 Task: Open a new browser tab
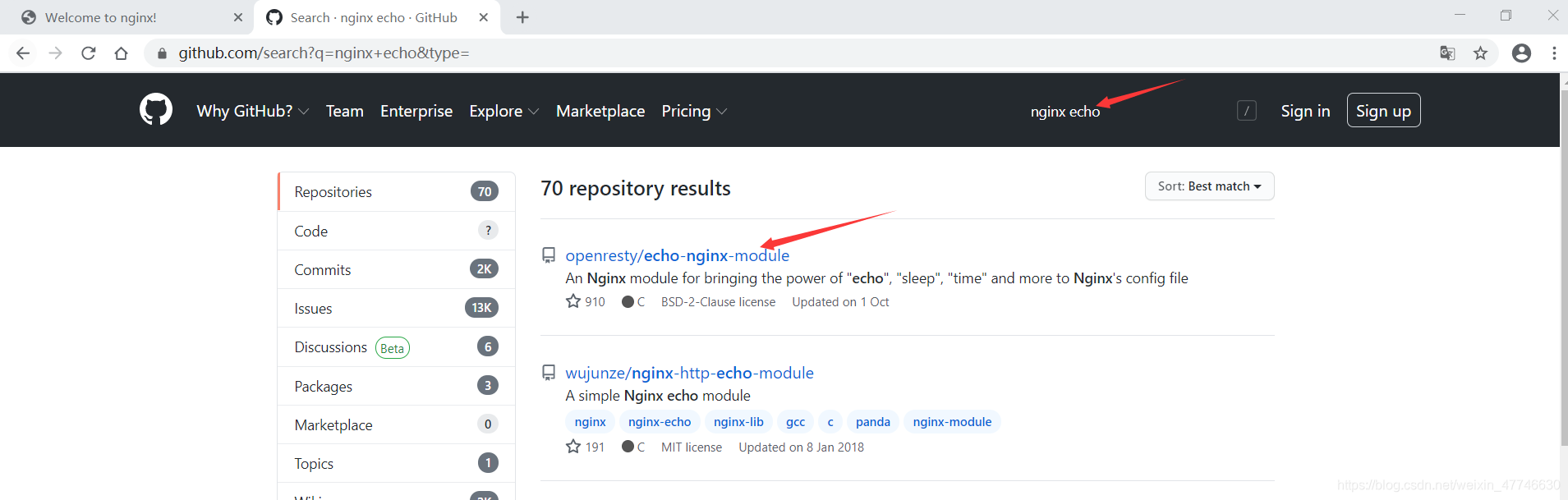pyautogui.click(x=522, y=17)
